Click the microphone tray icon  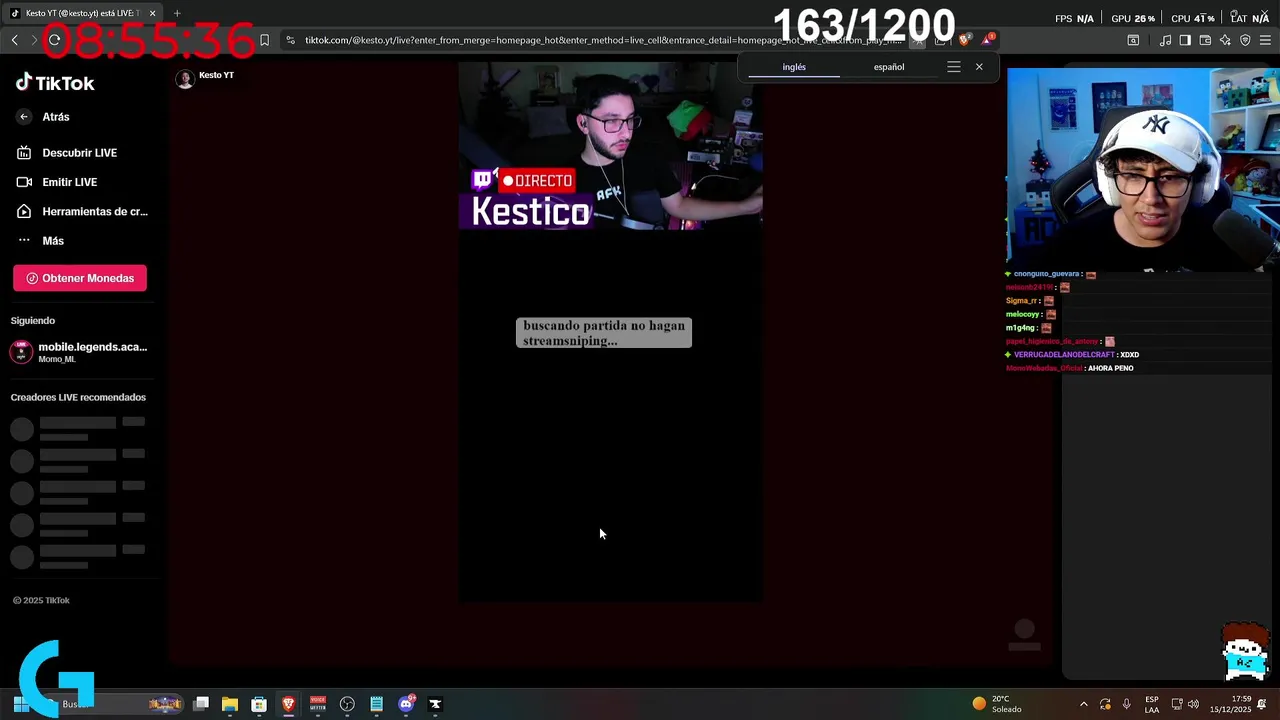(1126, 704)
